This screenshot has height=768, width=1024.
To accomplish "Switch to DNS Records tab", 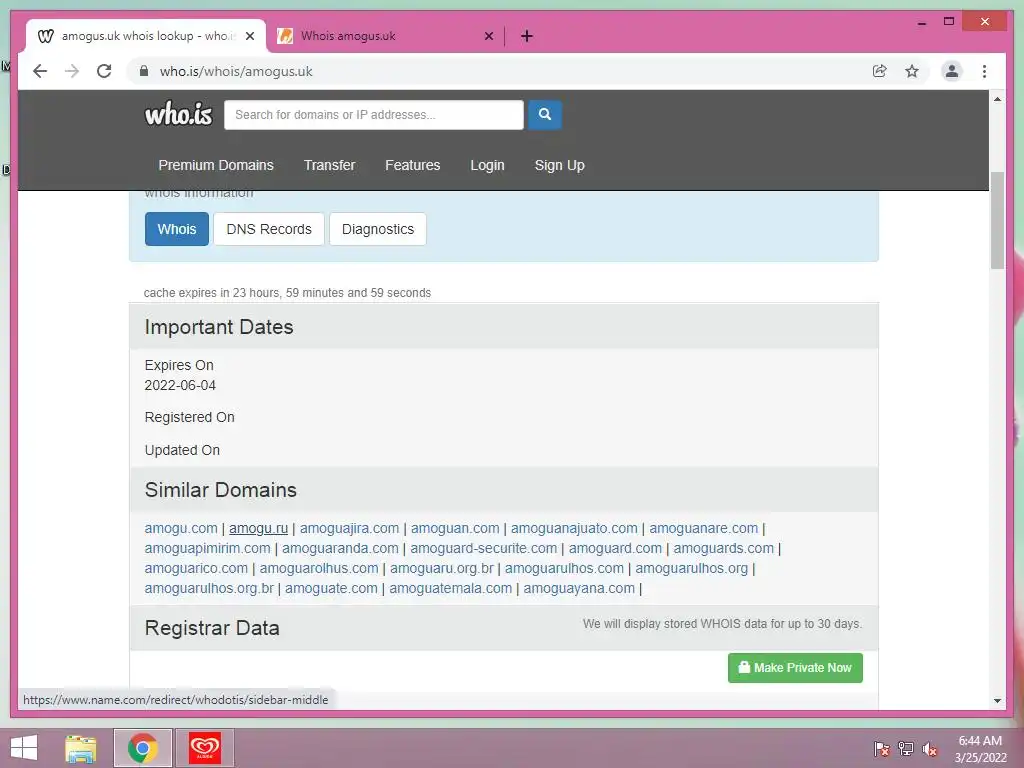I will [269, 229].
